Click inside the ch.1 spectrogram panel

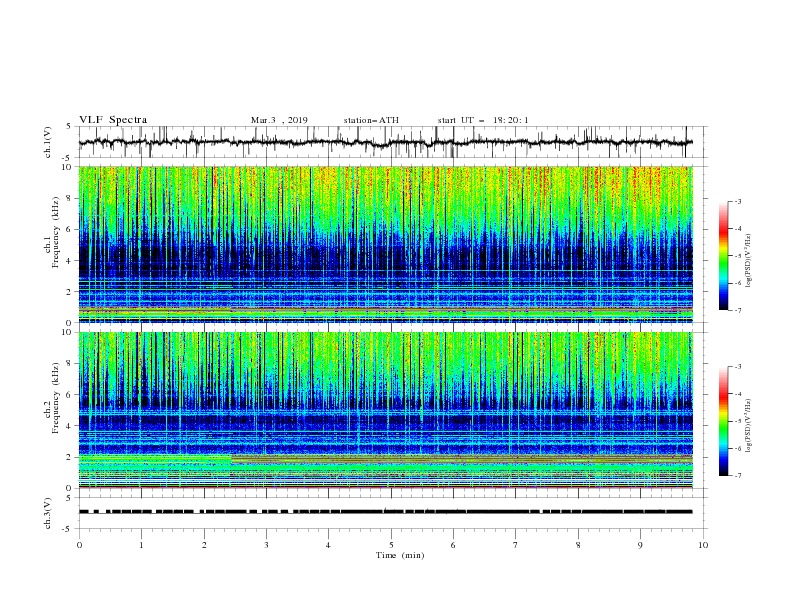click(x=386, y=244)
